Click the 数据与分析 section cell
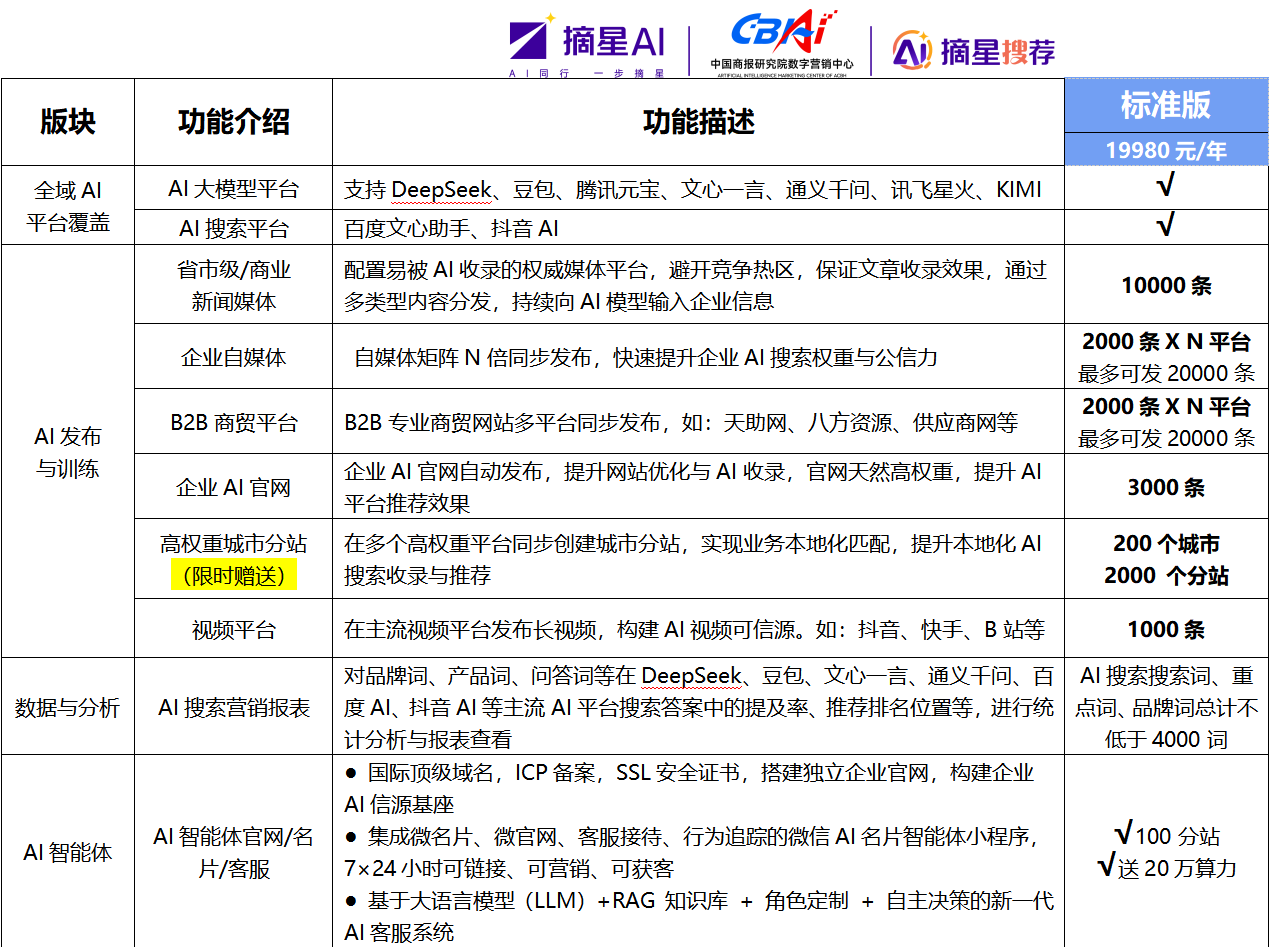Viewport: 1271px width, 947px height. coord(68,707)
